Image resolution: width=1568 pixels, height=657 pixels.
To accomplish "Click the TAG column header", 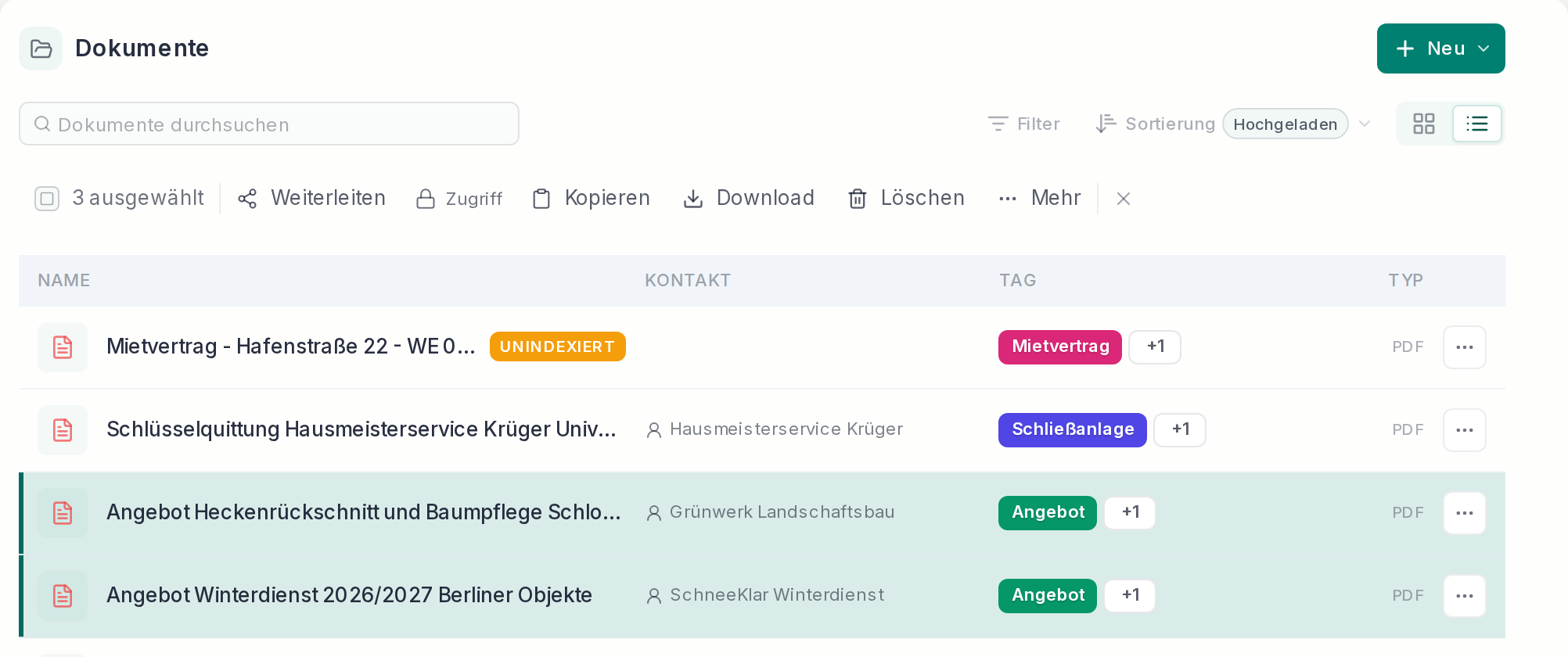I will 1018,280.
